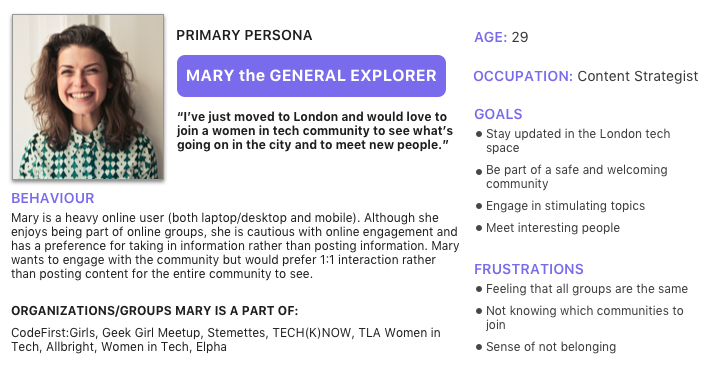
Task: Click bullet before Meet interesting people
Action: tap(479, 228)
